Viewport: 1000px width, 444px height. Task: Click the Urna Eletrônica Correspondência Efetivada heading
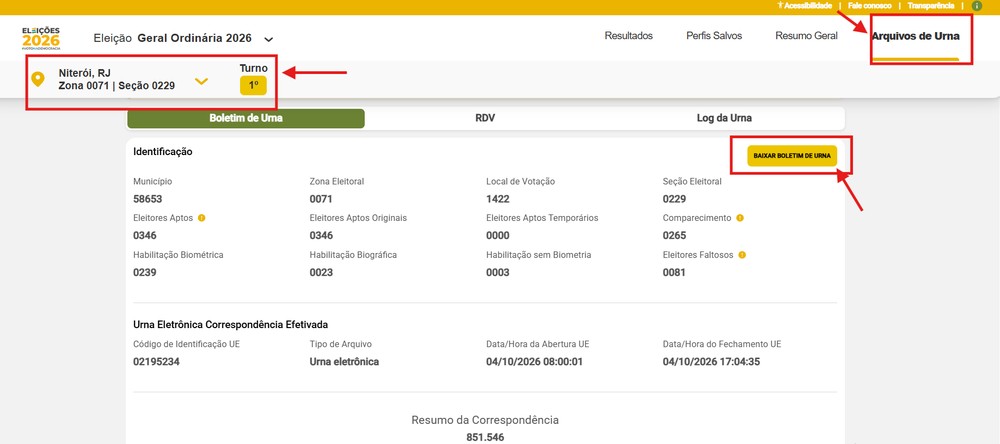pos(231,325)
